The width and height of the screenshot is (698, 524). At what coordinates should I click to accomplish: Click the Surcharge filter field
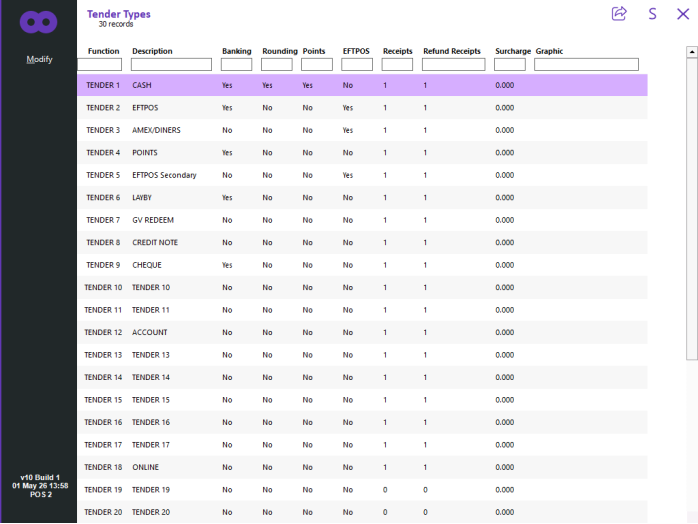pyautogui.click(x=510, y=65)
